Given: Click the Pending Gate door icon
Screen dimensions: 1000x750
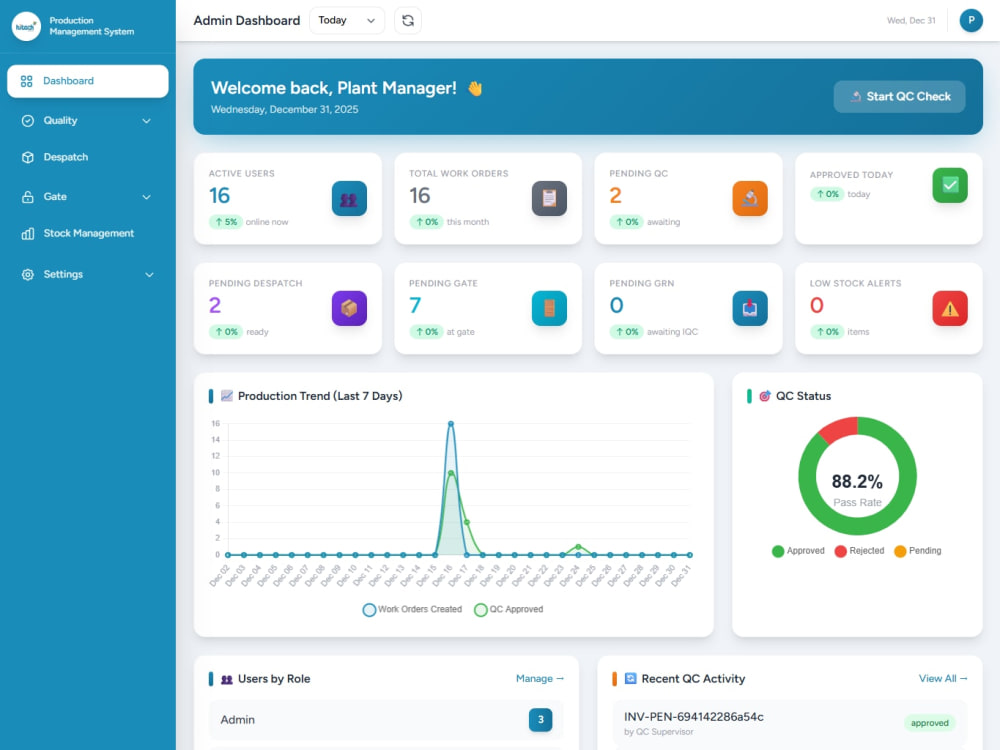Looking at the screenshot, I should click(549, 308).
